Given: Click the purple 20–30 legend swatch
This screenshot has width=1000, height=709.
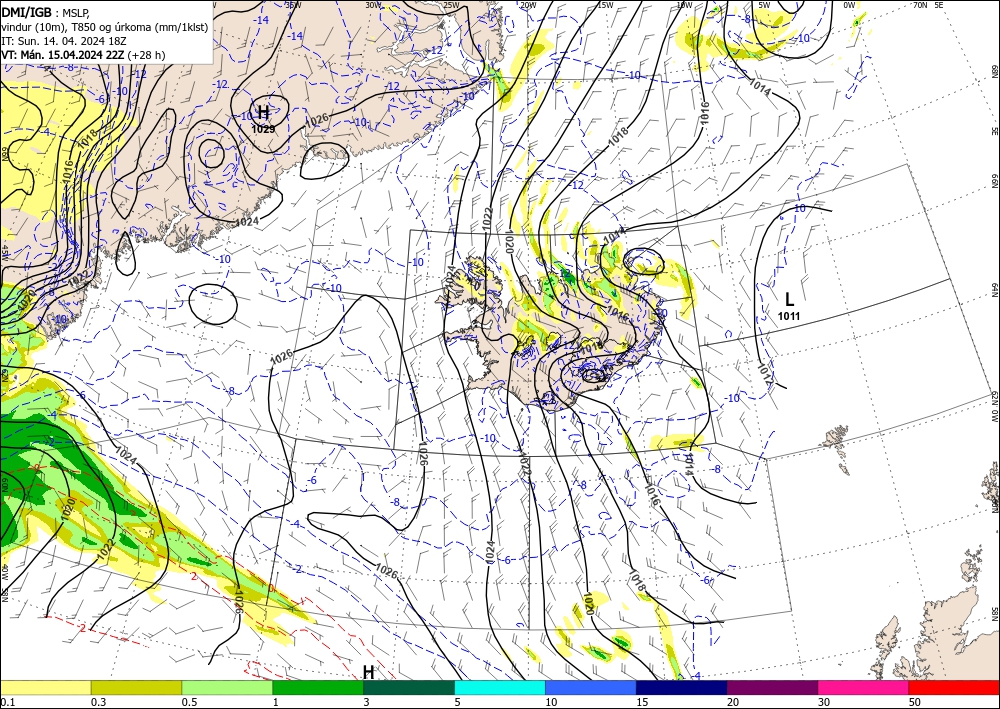Looking at the screenshot, I should [772, 687].
